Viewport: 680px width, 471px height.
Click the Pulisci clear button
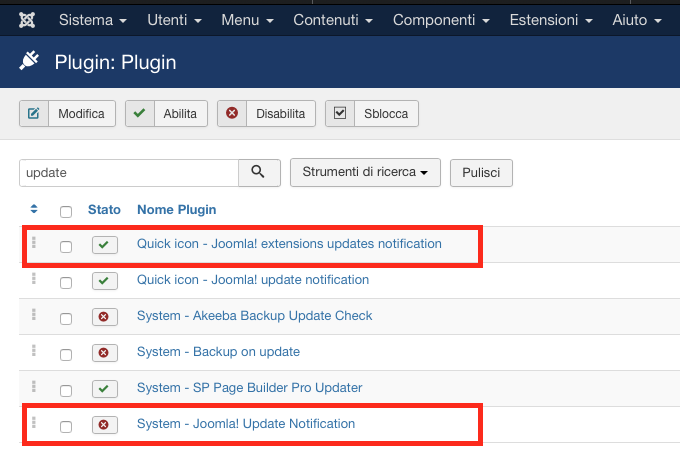click(x=481, y=173)
